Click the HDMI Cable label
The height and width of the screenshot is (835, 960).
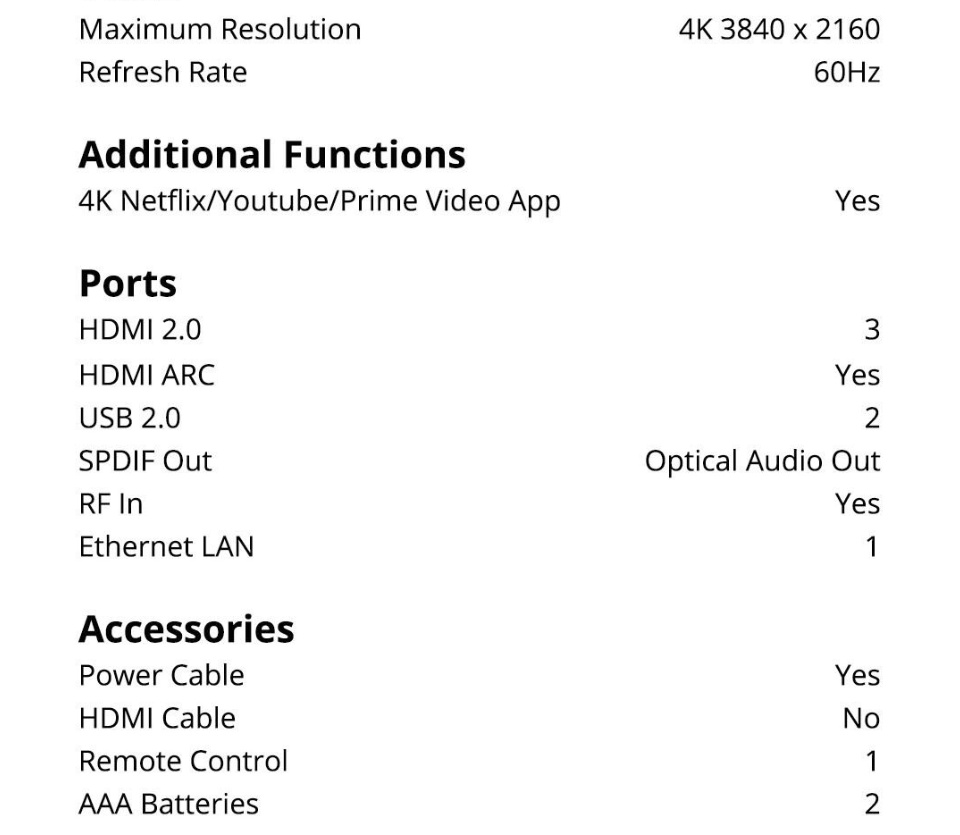(157, 718)
